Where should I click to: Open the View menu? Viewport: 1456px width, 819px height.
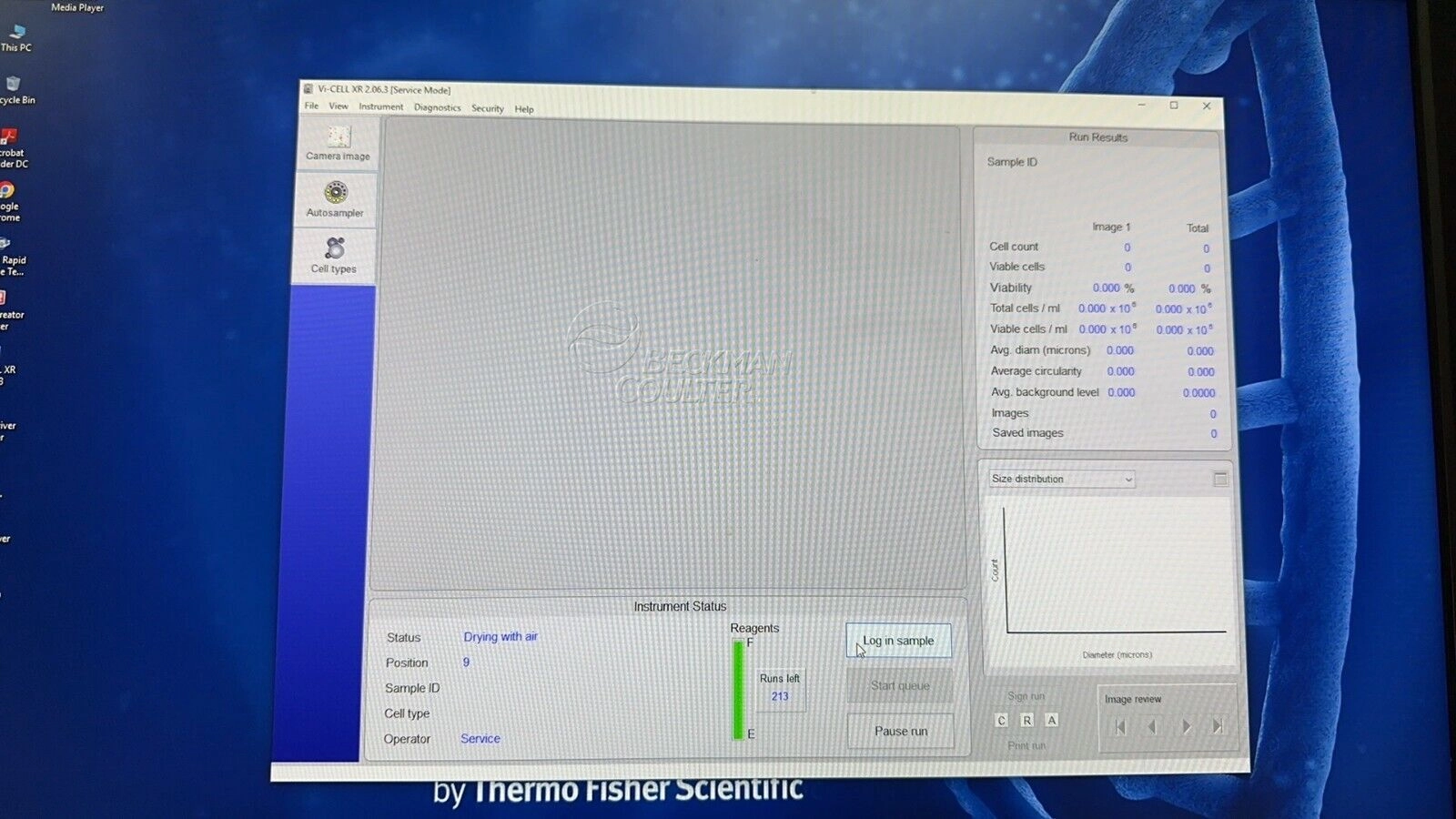(339, 106)
